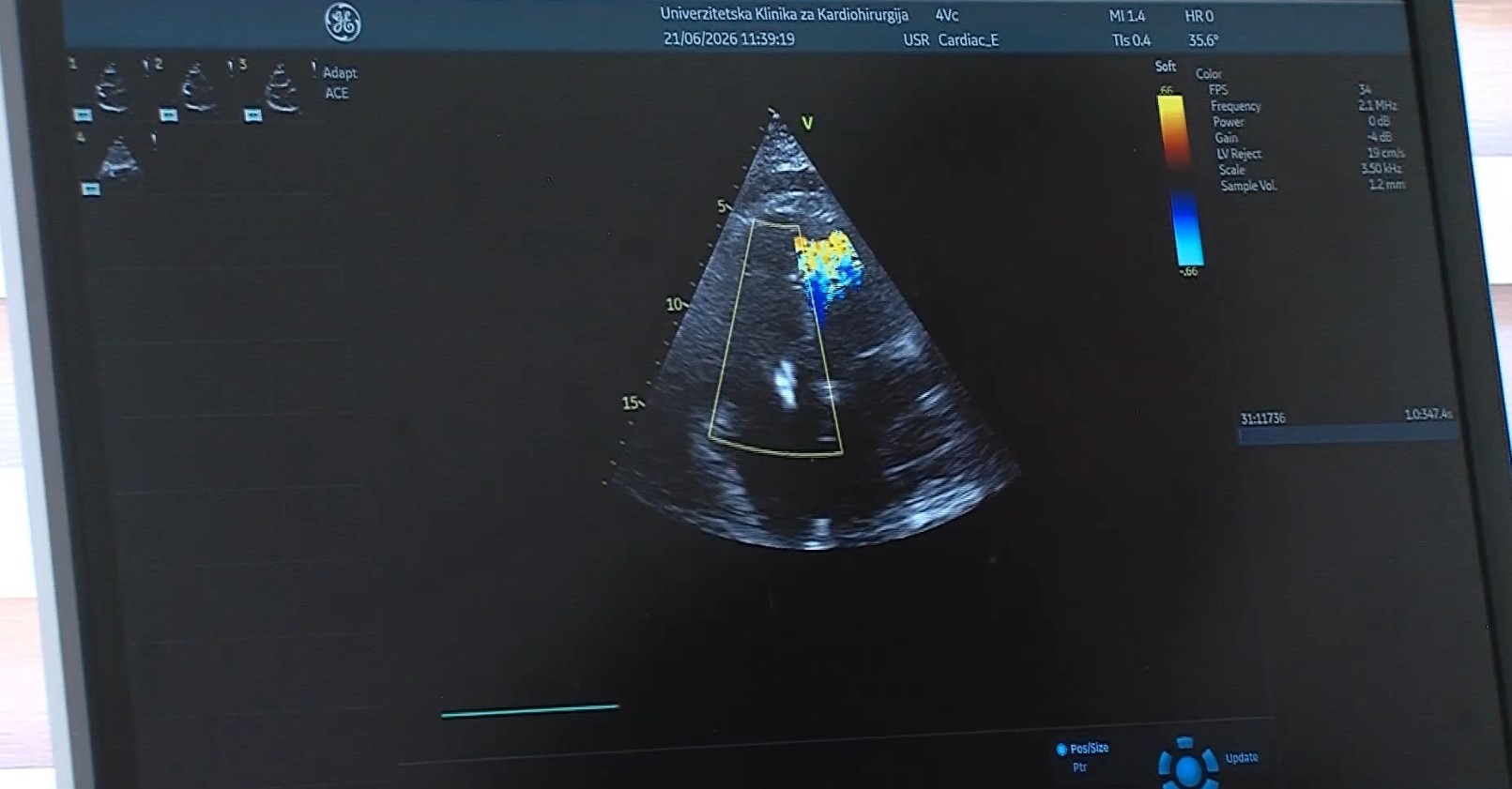This screenshot has height=789, width=1512.
Task: Select the Pos/Size trackball mode
Action: 1089,749
